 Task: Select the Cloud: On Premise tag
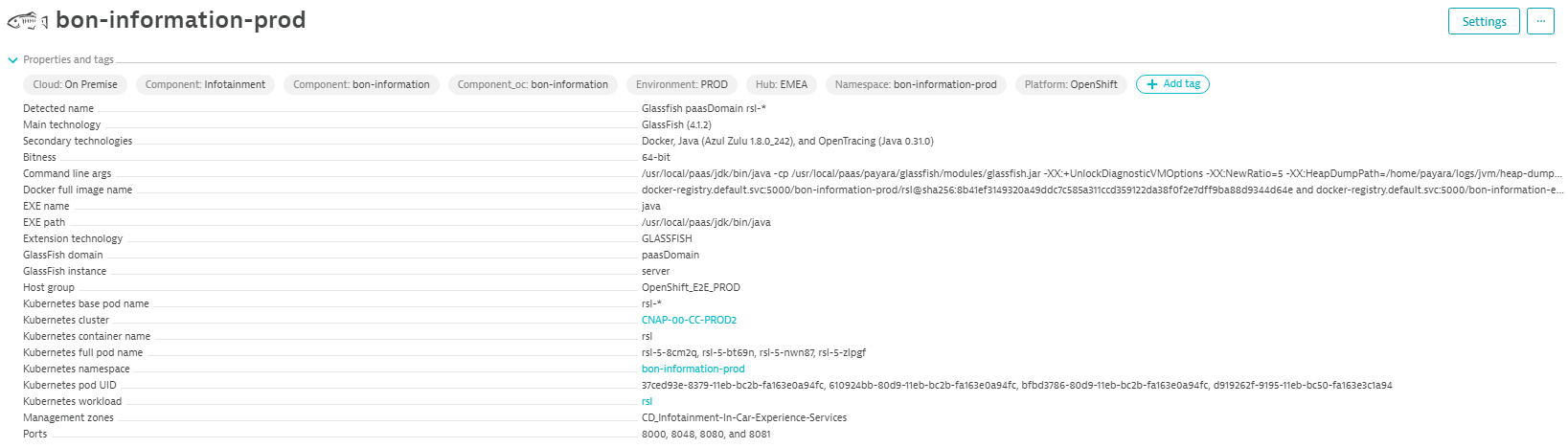tap(75, 84)
